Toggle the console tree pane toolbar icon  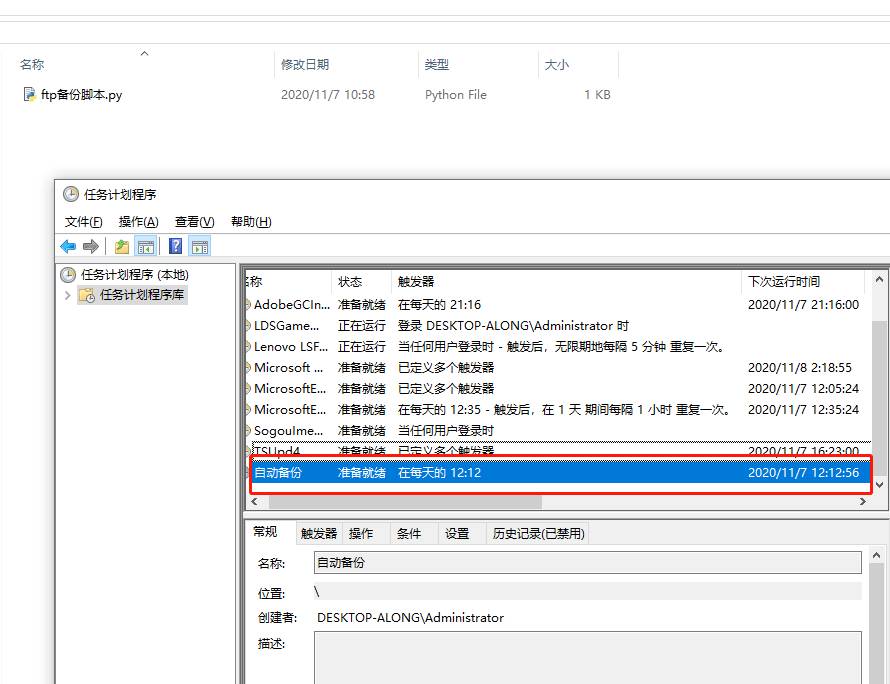(146, 246)
